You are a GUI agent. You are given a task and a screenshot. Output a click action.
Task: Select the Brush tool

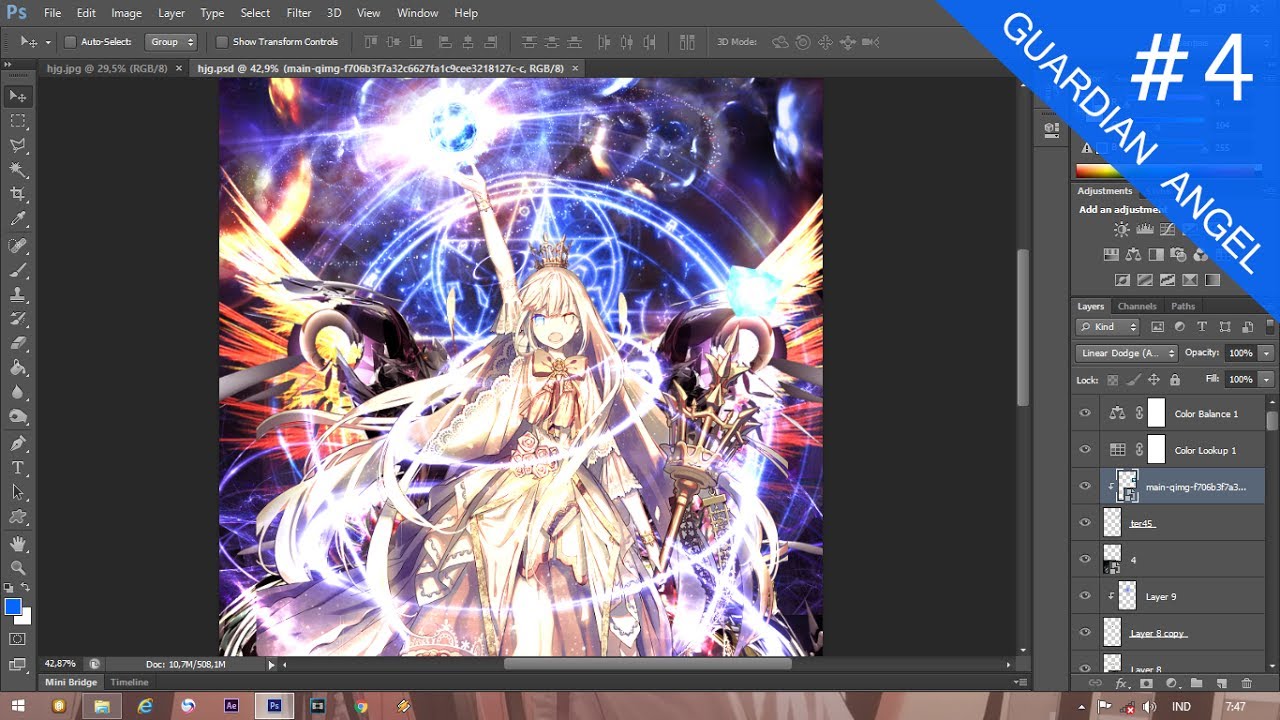click(x=18, y=271)
